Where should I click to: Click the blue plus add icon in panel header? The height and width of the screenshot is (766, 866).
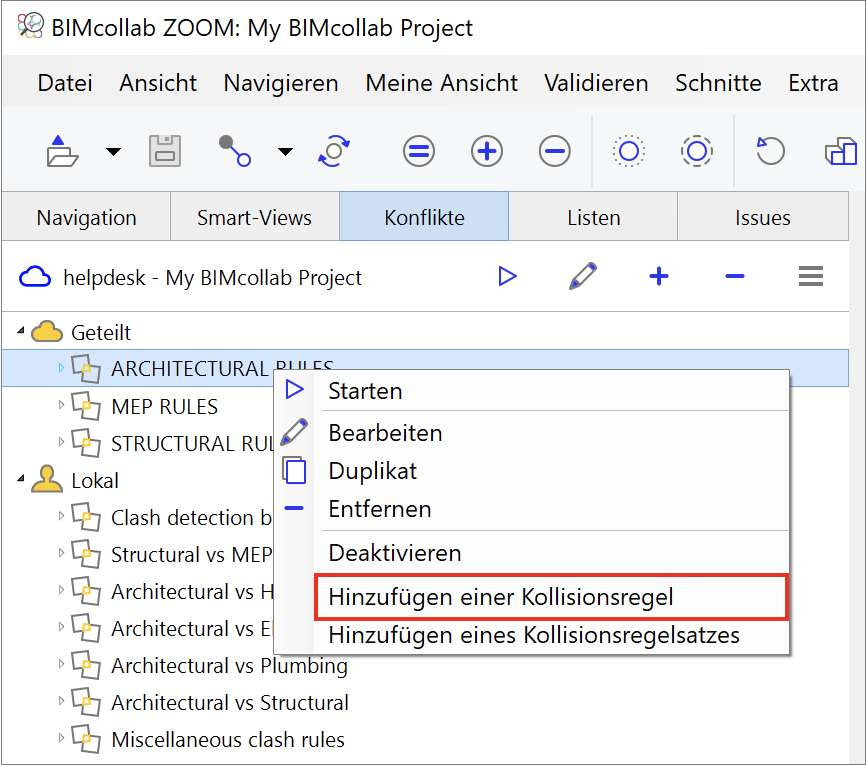pos(659,276)
